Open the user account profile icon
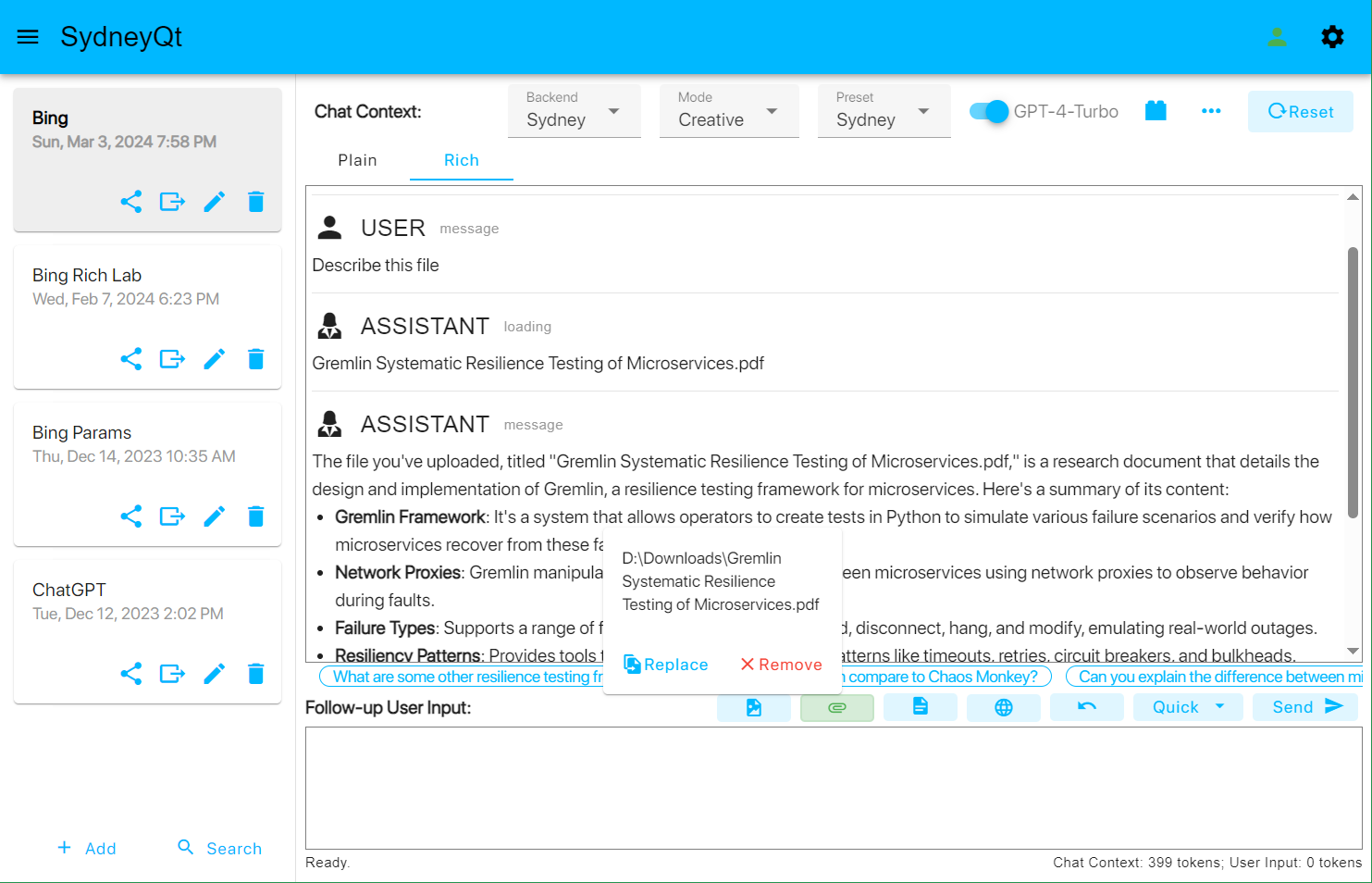Image resolution: width=1372 pixels, height=883 pixels. tap(1277, 37)
